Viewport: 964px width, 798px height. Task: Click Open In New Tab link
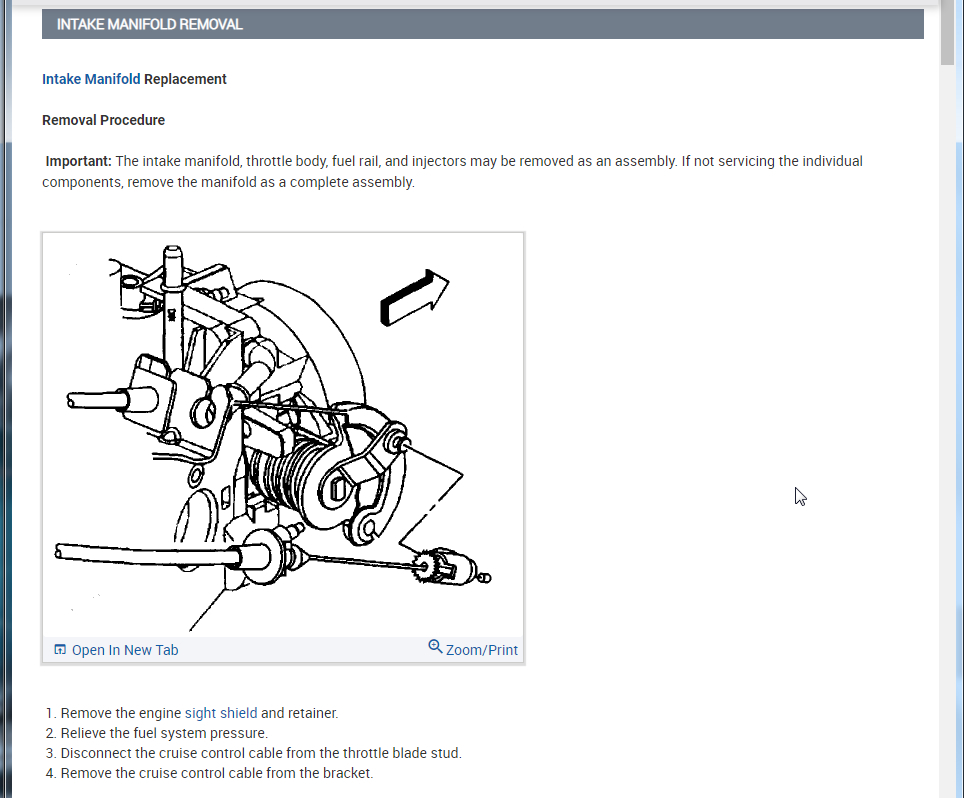coord(125,650)
